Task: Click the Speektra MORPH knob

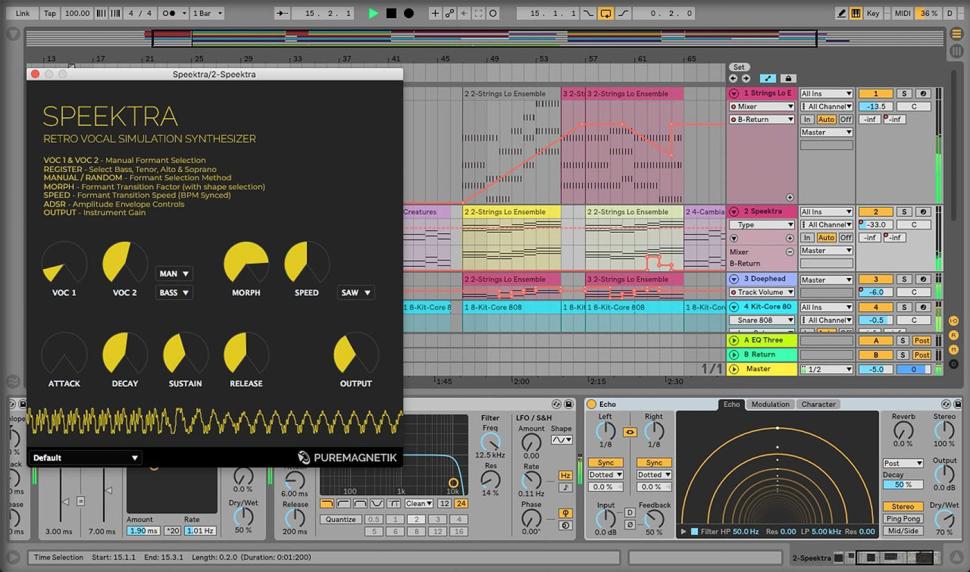Action: 245,263
